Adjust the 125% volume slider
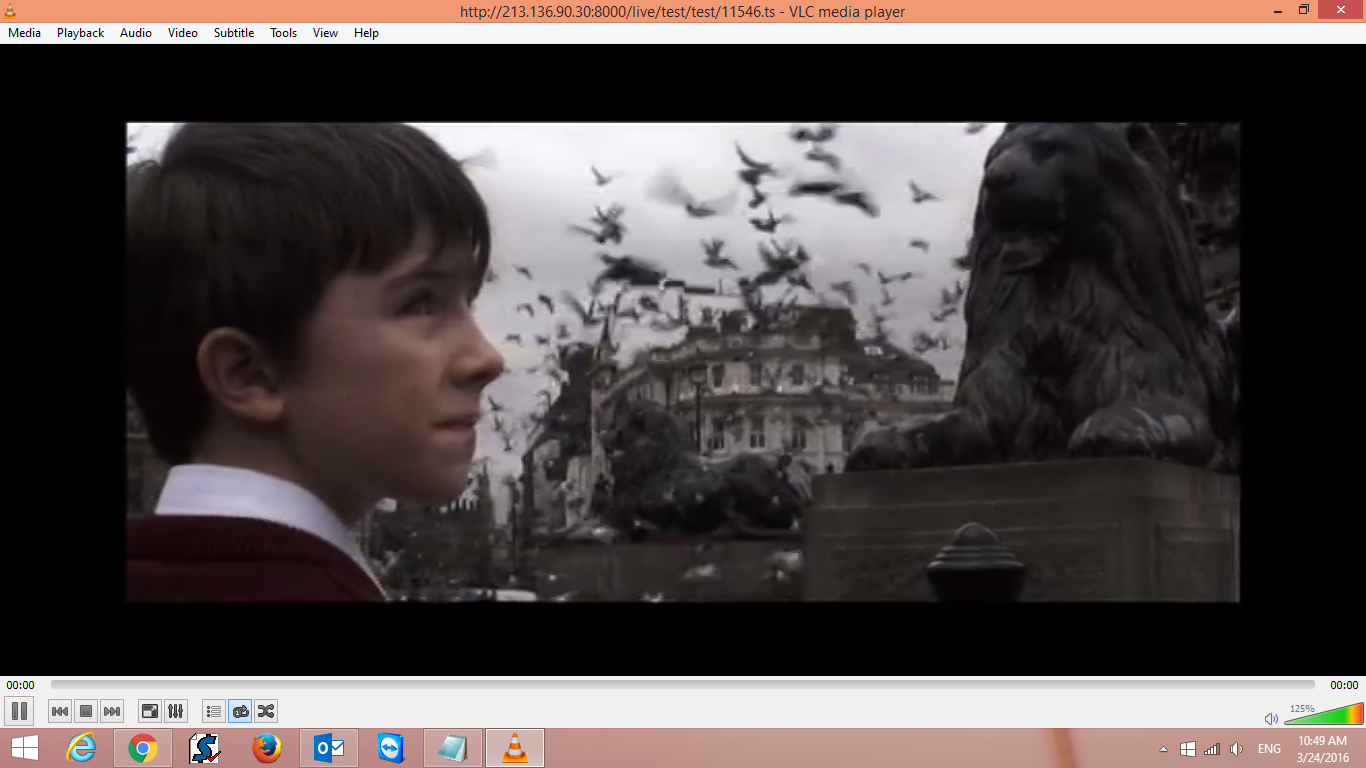Viewport: 1366px width, 768px height. 1323,714
